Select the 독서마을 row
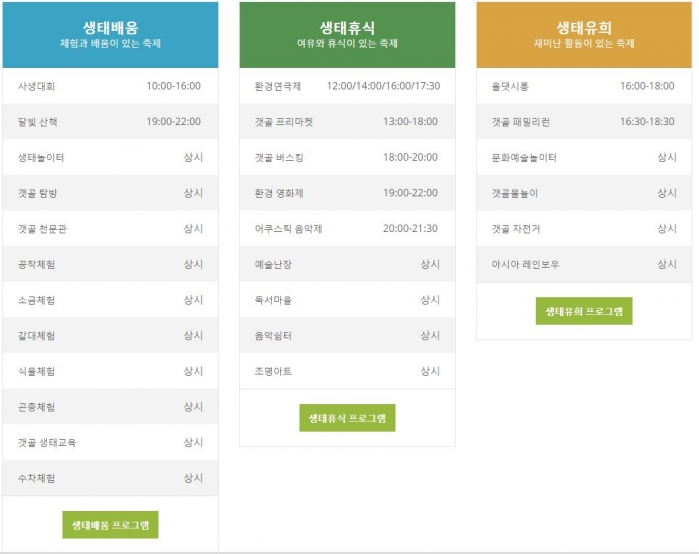Image resolution: width=699 pixels, height=554 pixels. click(347, 300)
